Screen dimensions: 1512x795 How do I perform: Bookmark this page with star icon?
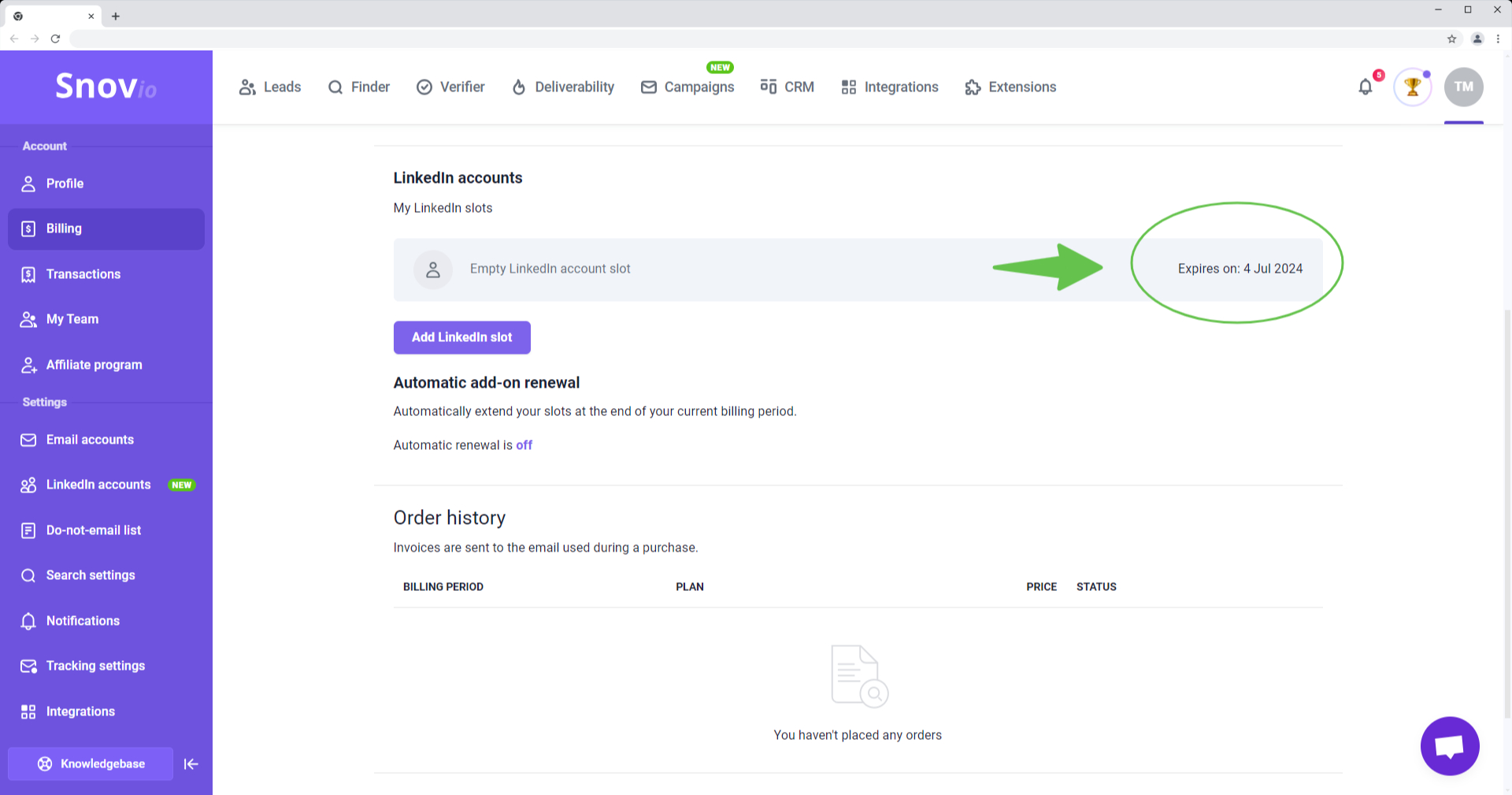(1451, 39)
